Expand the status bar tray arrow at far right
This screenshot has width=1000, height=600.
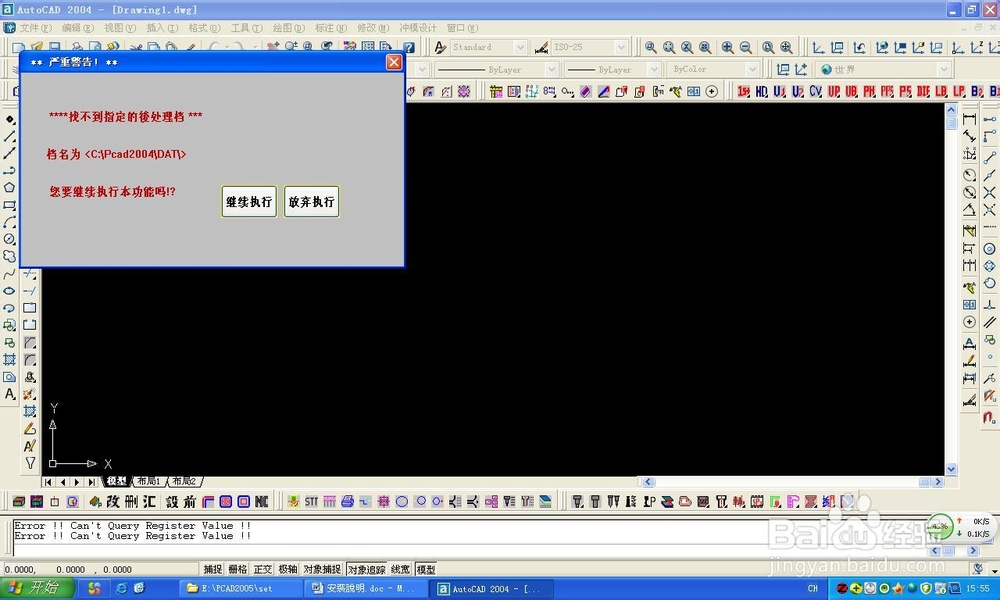pos(994,570)
